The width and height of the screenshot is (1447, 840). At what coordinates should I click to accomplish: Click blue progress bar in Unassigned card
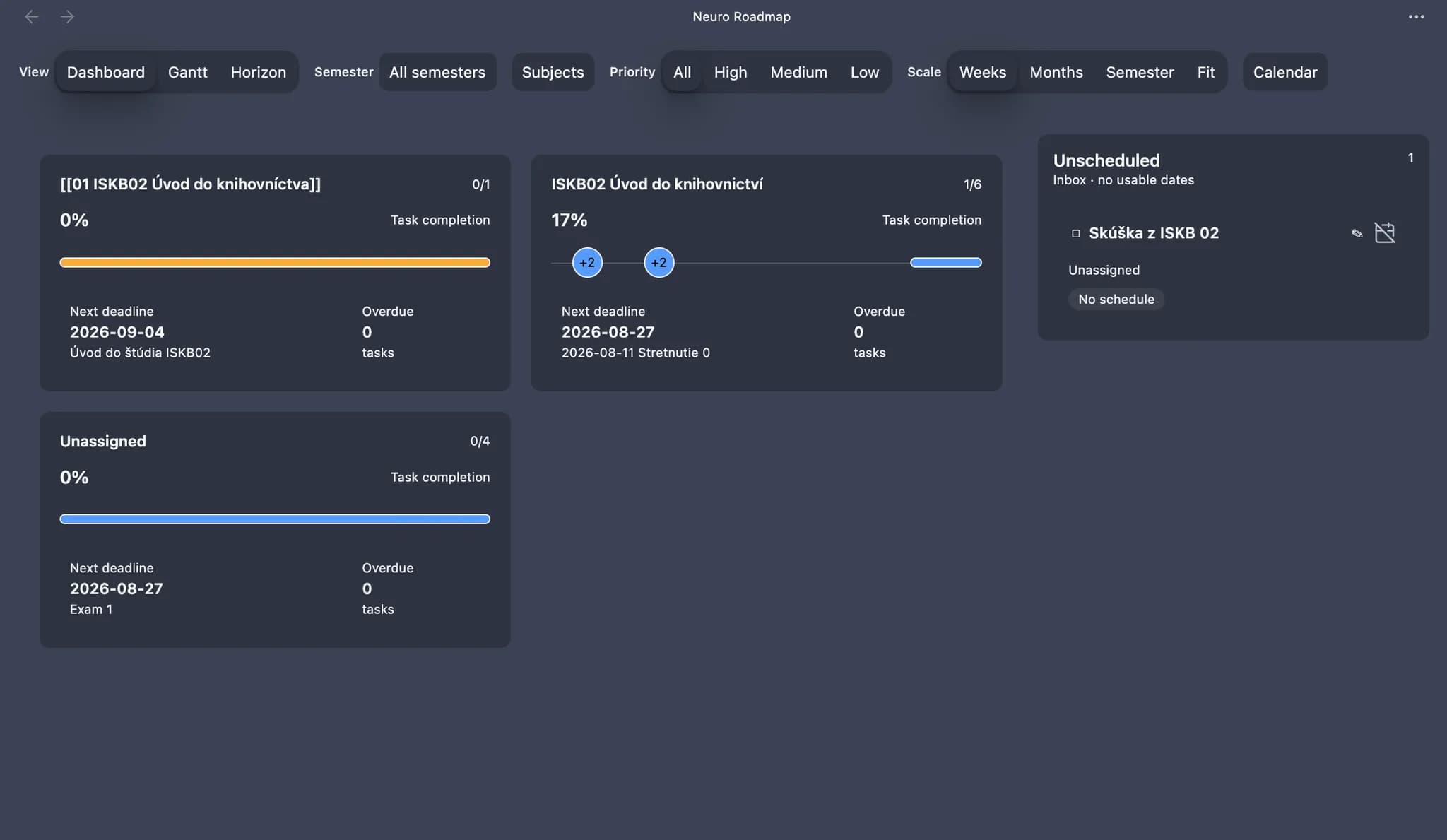(275, 519)
